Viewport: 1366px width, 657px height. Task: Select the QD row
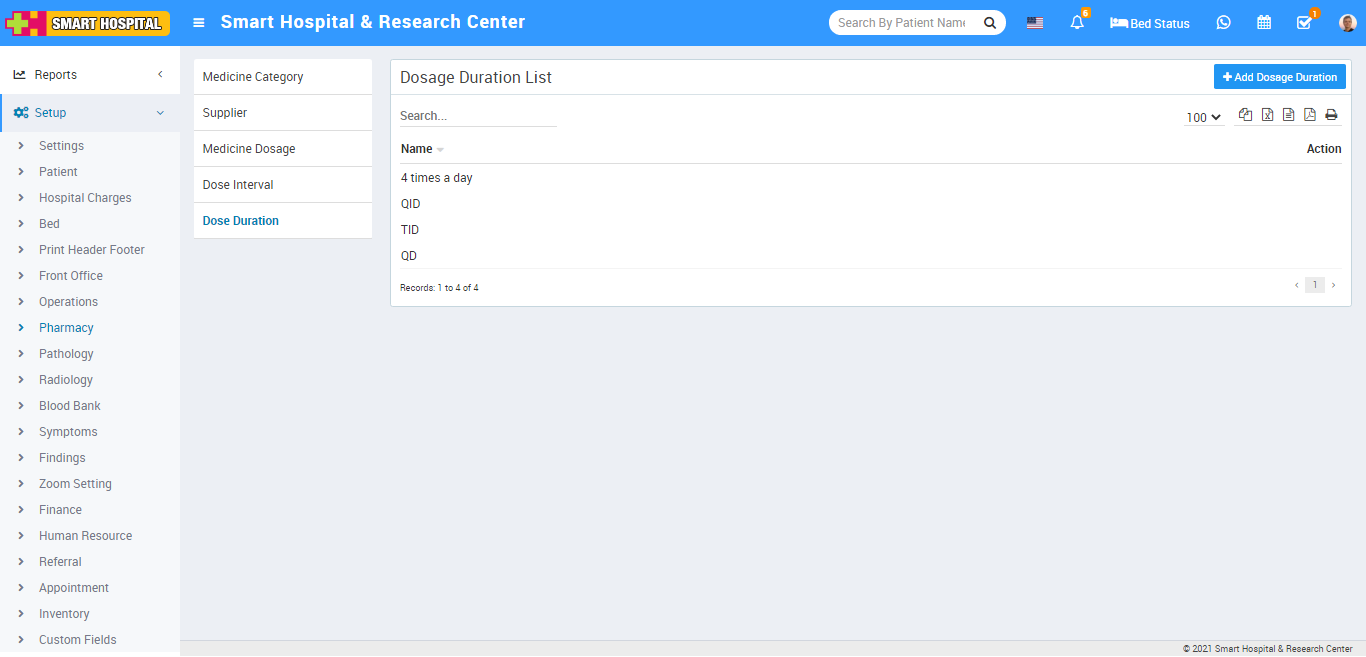pos(870,256)
